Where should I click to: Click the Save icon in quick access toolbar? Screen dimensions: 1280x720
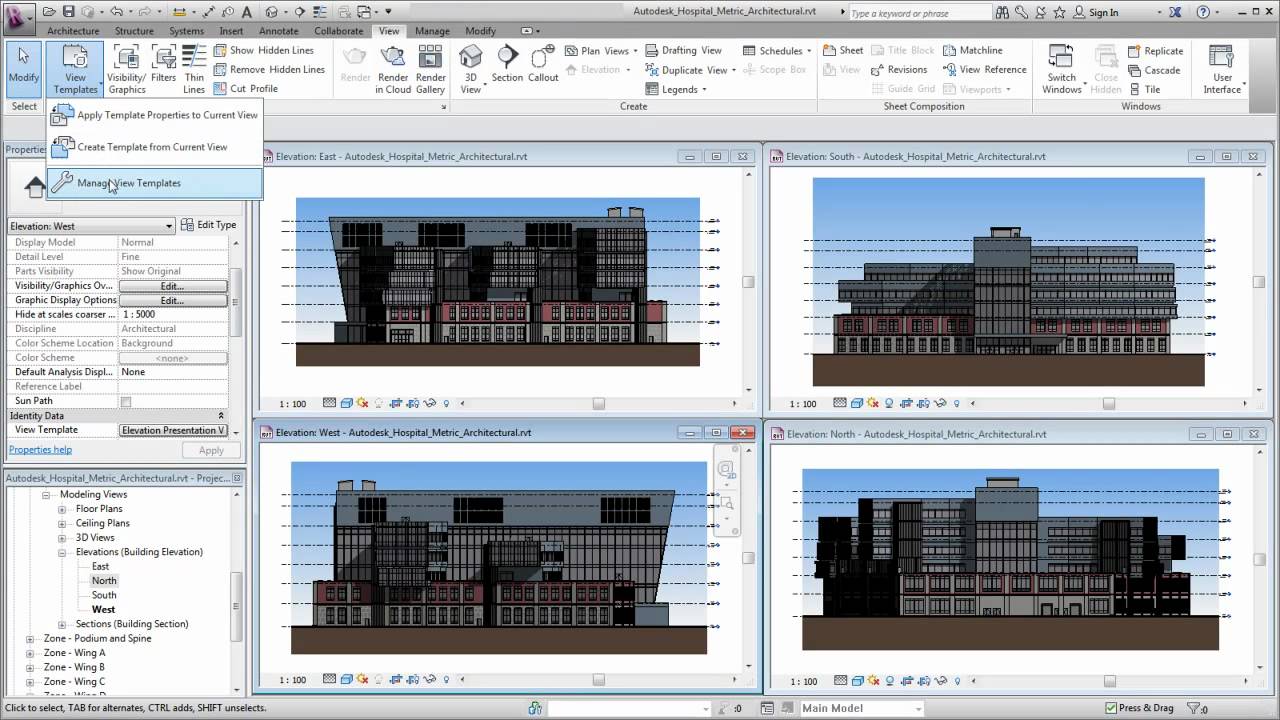[x=68, y=12]
